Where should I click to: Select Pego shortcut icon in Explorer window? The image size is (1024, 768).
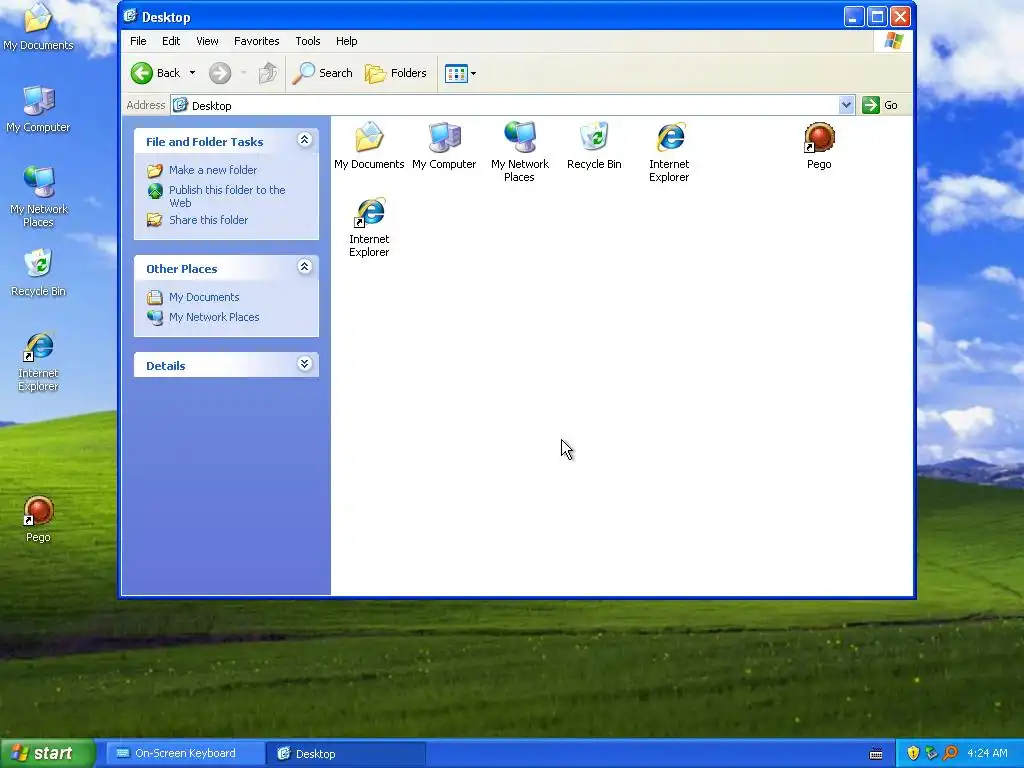(819, 146)
